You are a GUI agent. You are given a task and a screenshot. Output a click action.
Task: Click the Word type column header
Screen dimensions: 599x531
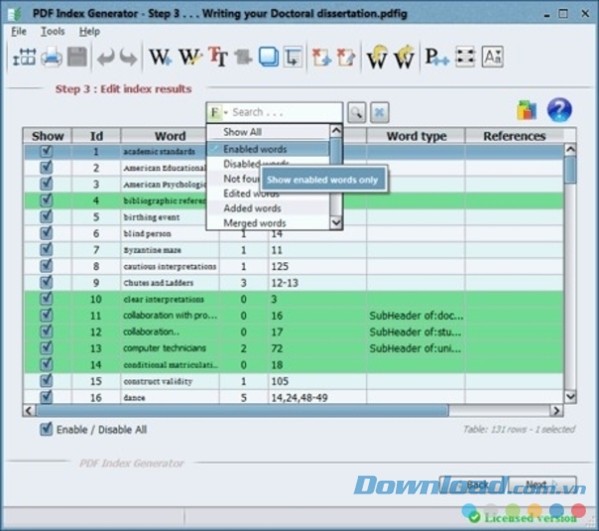[416, 136]
